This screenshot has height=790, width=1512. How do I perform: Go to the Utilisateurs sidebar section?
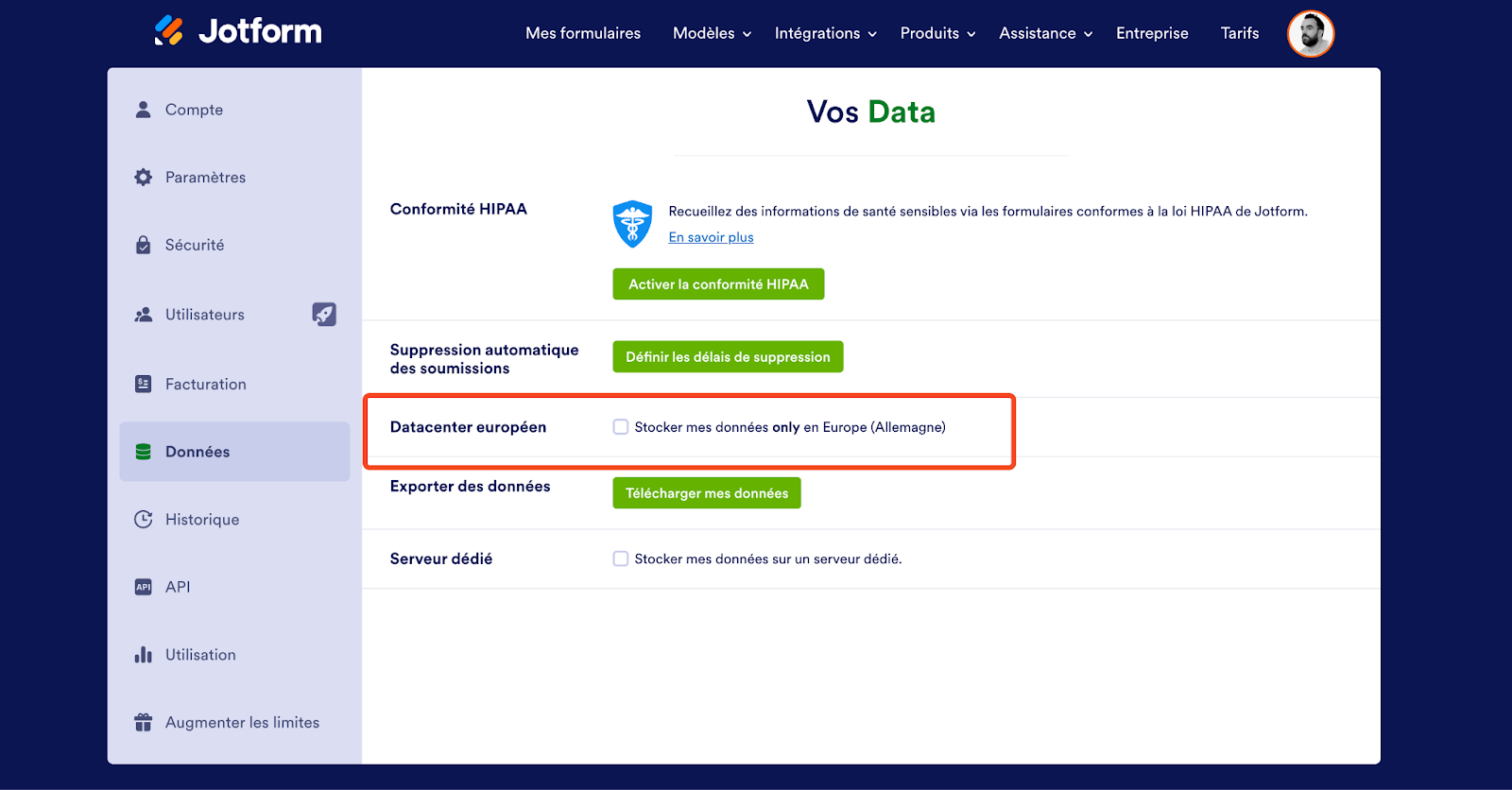(234, 315)
